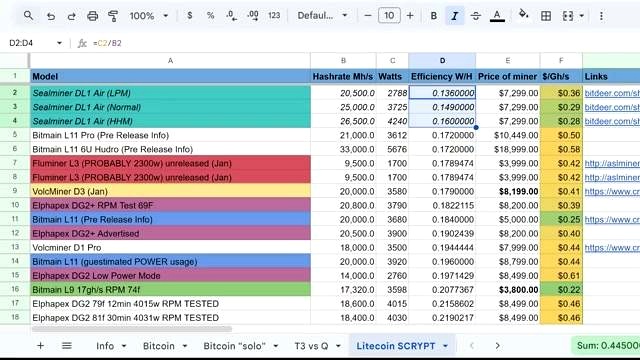Switch to T3 vs Q sheet tab
The image size is (640, 360).
click(x=311, y=346)
